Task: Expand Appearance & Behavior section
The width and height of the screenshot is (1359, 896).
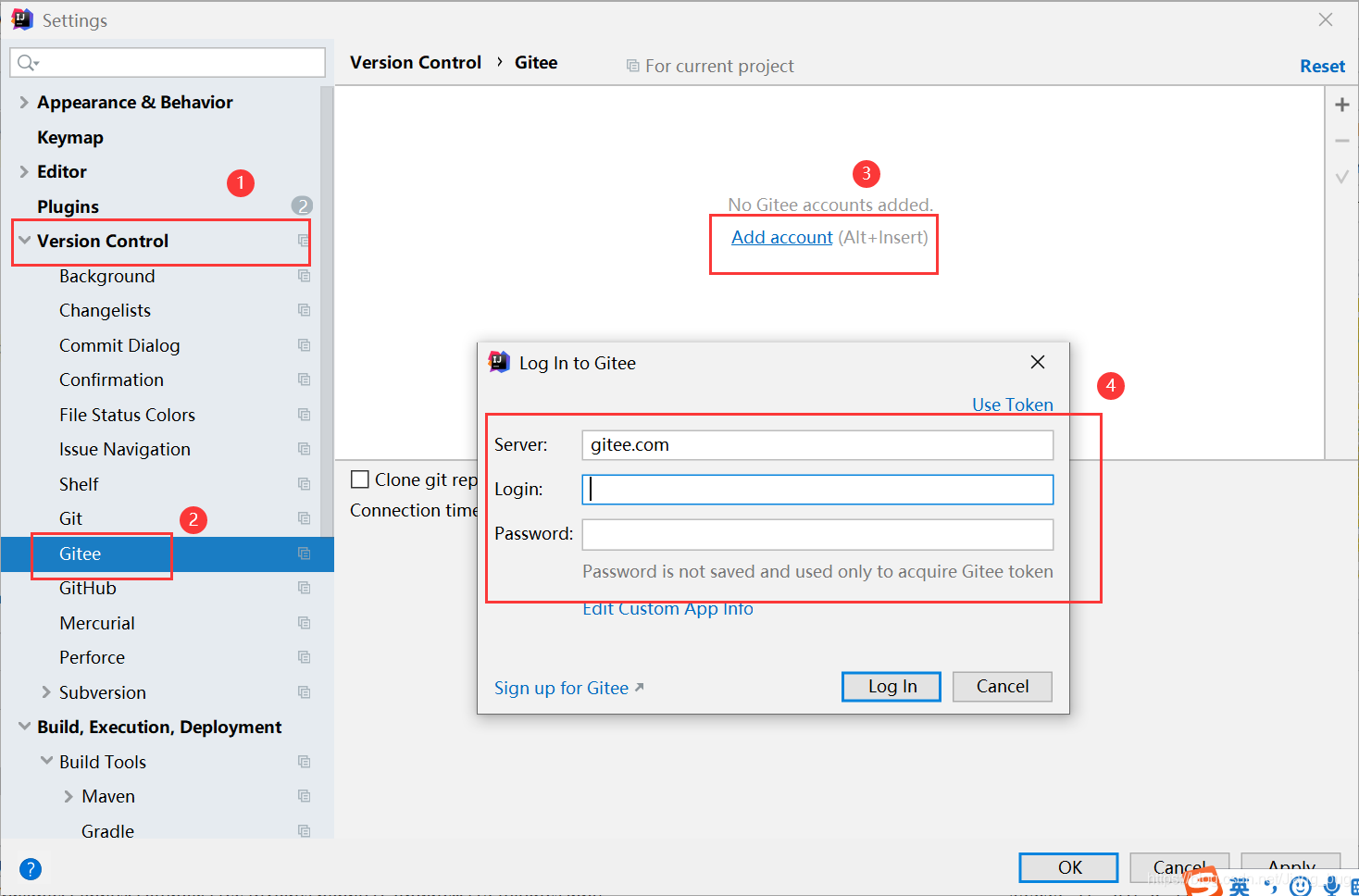Action: (x=24, y=103)
